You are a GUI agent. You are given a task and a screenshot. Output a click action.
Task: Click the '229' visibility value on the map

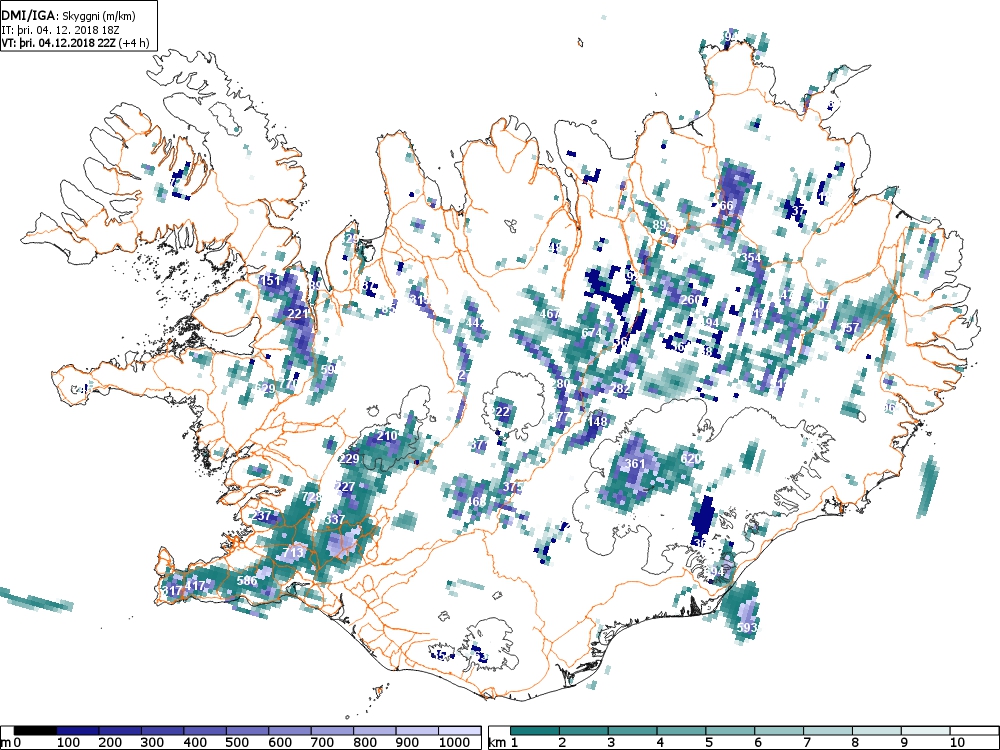pyautogui.click(x=349, y=459)
